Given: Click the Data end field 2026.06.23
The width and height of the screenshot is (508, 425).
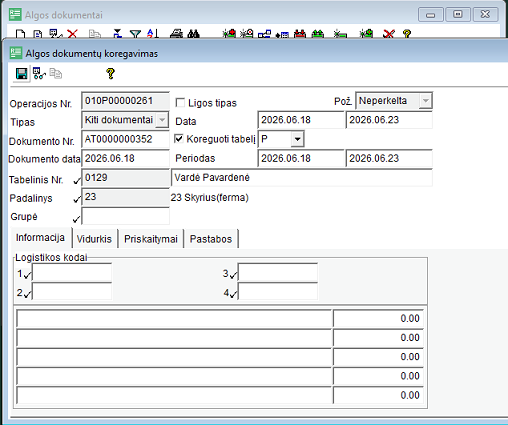Looking at the screenshot, I should click(389, 120).
